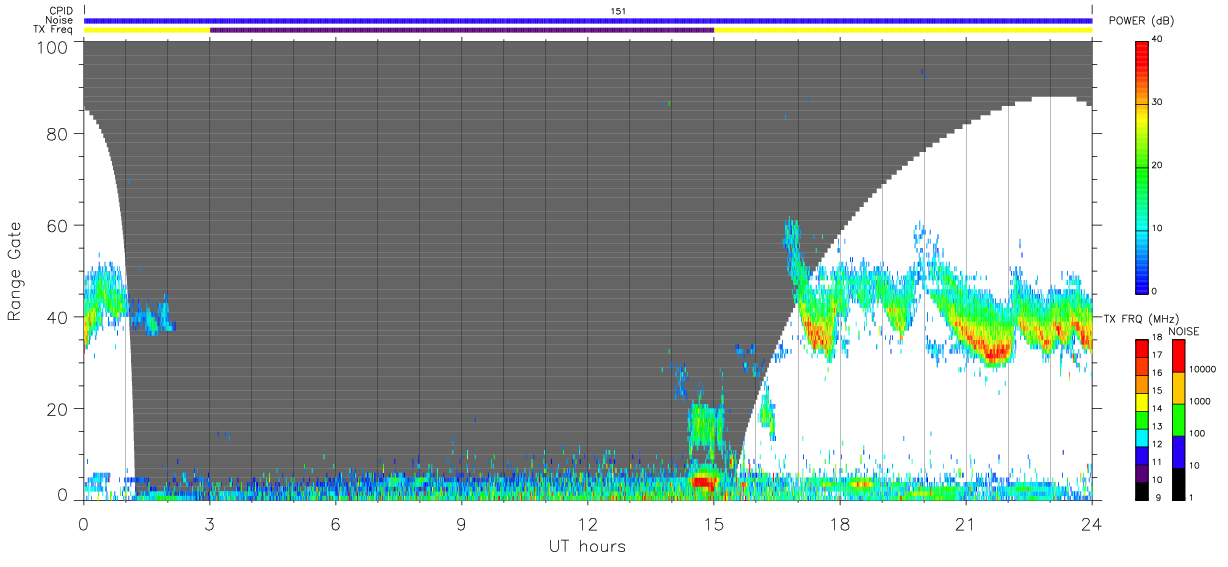
Task: Click the 30 tick on POWER scale
Action: tap(1159, 103)
